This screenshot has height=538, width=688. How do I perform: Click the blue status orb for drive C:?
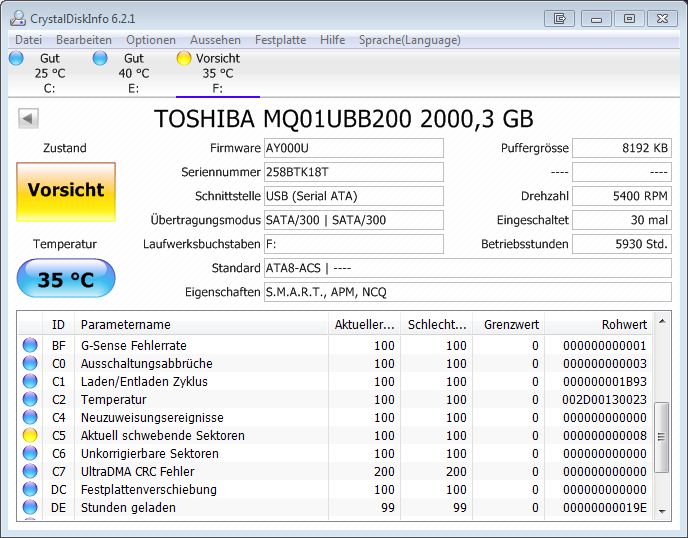point(16,58)
